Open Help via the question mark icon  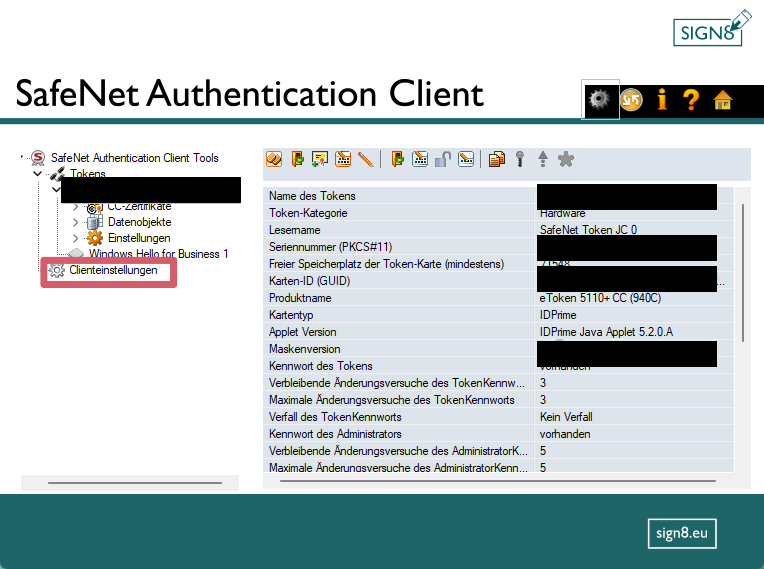pyautogui.click(x=691, y=100)
